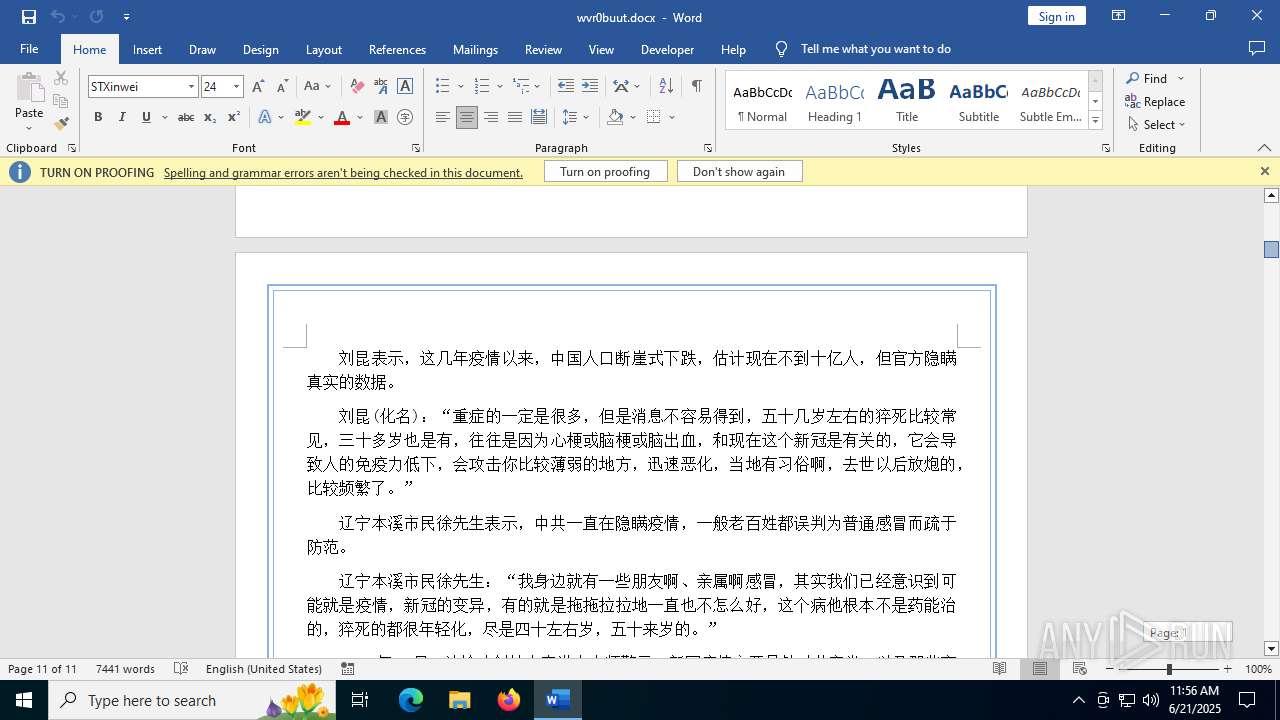Switch to Read Mode view
Image resolution: width=1280 pixels, height=720 pixels.
coord(1000,669)
